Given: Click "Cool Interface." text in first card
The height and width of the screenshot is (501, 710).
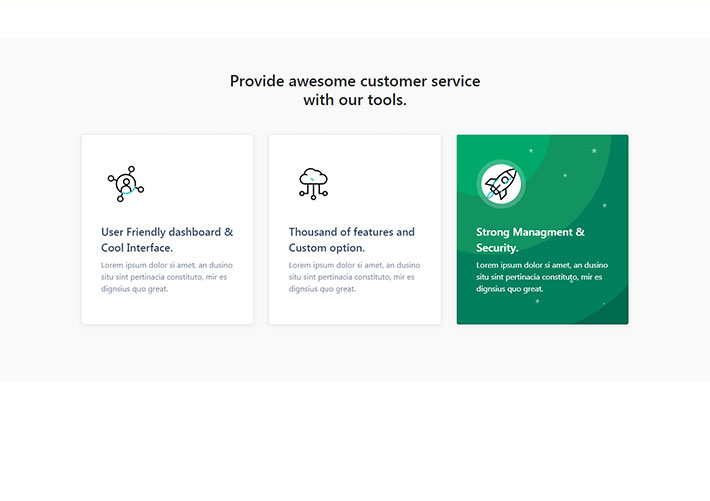Looking at the screenshot, I should [137, 248].
